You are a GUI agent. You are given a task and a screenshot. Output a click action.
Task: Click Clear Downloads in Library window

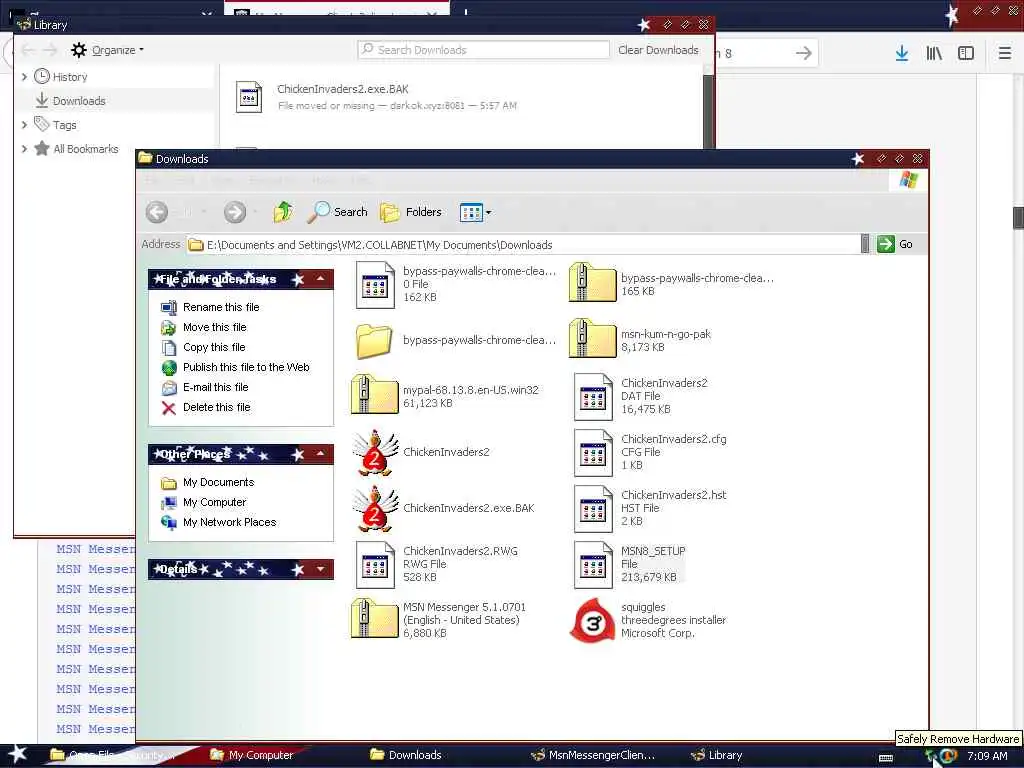pos(658,50)
